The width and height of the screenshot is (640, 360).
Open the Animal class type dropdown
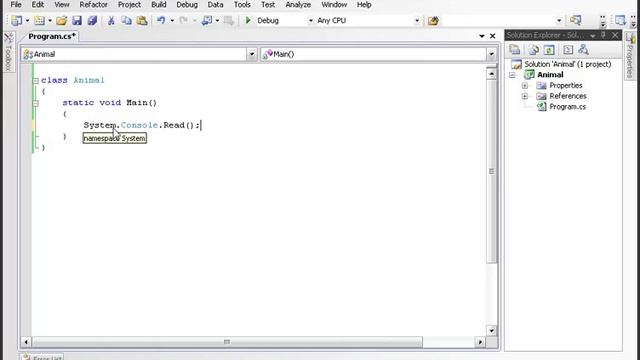[252, 54]
